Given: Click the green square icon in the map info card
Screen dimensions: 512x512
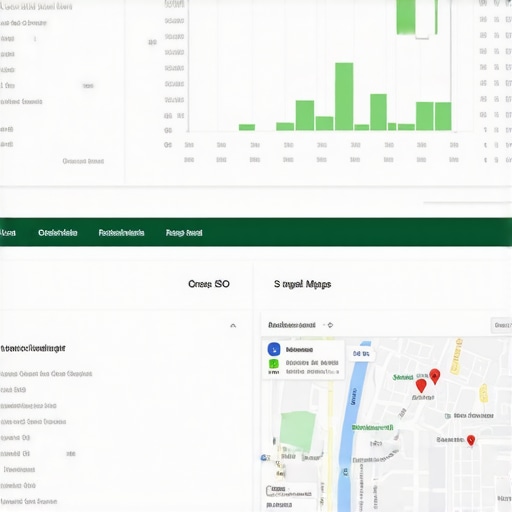Looking at the screenshot, I should [x=274, y=364].
